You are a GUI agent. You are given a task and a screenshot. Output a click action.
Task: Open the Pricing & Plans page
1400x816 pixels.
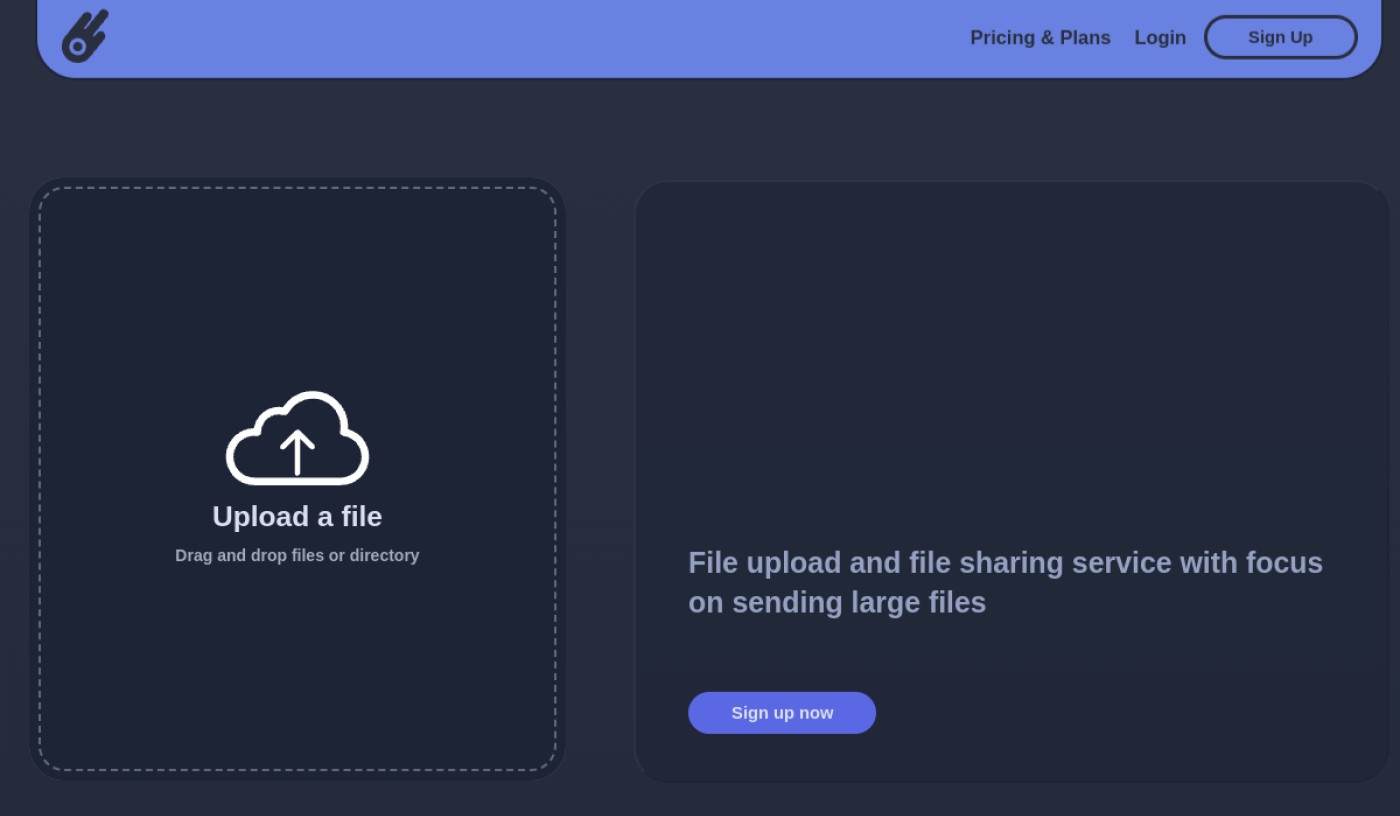[1040, 37]
